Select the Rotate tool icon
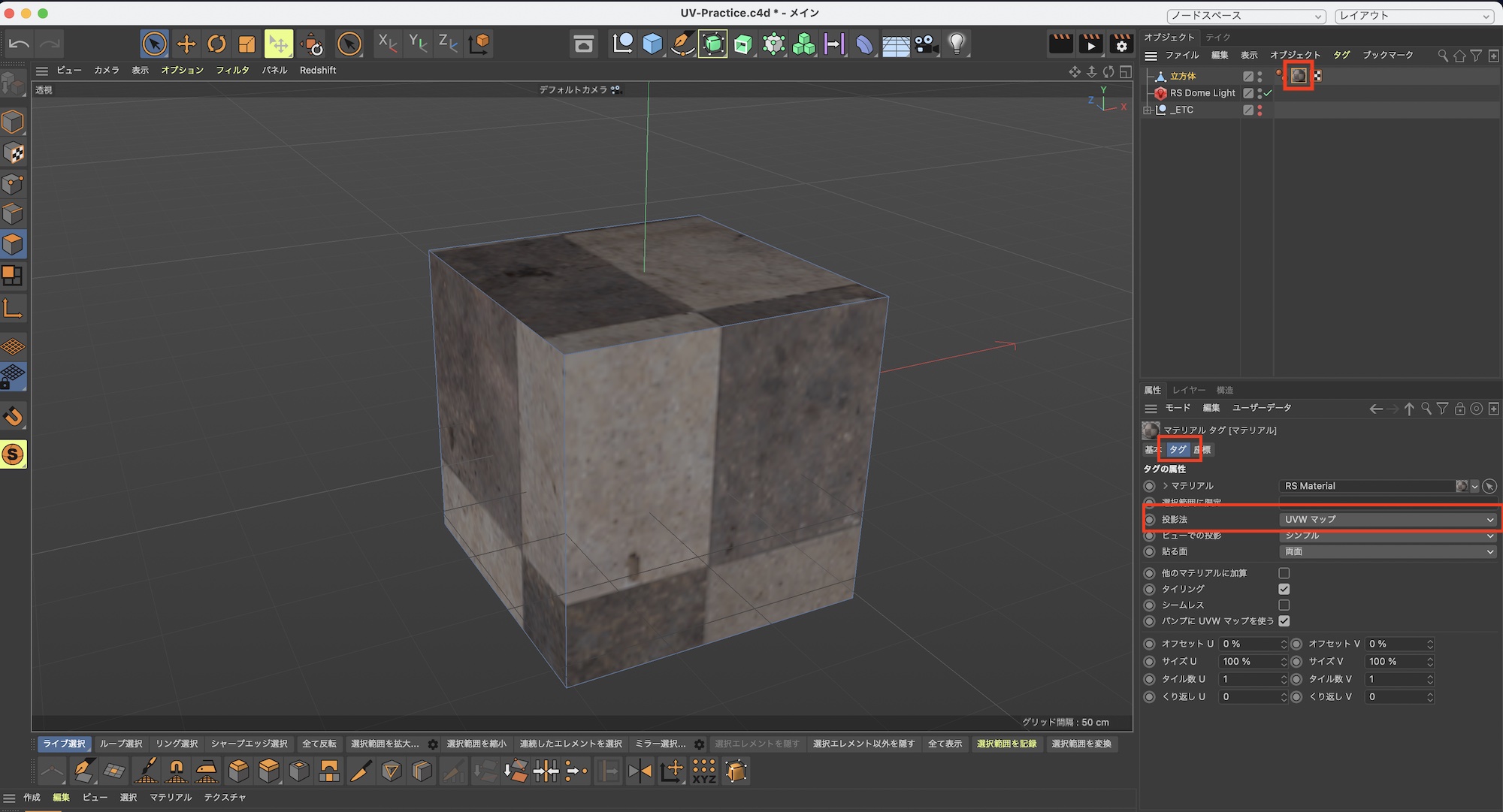 coord(216,44)
